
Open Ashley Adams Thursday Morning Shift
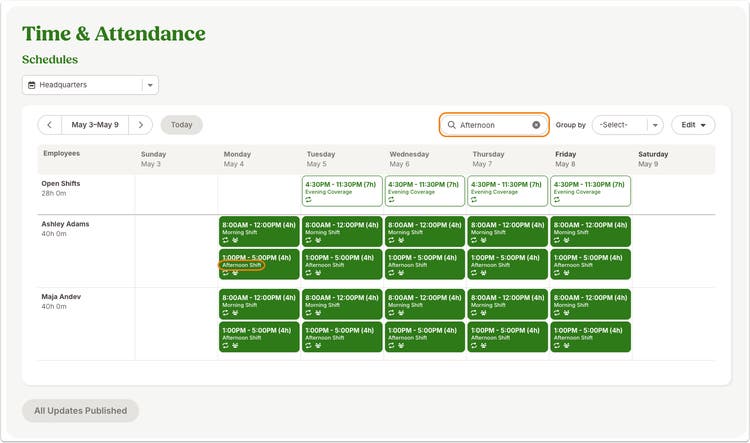click(x=507, y=232)
